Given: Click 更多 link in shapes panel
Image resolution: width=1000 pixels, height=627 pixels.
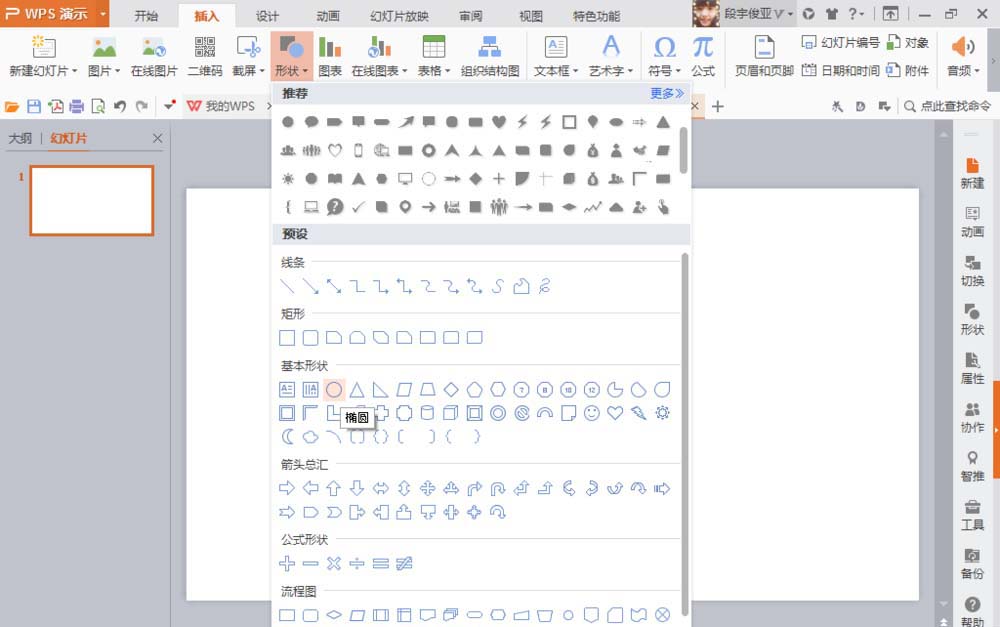Looking at the screenshot, I should point(666,94).
